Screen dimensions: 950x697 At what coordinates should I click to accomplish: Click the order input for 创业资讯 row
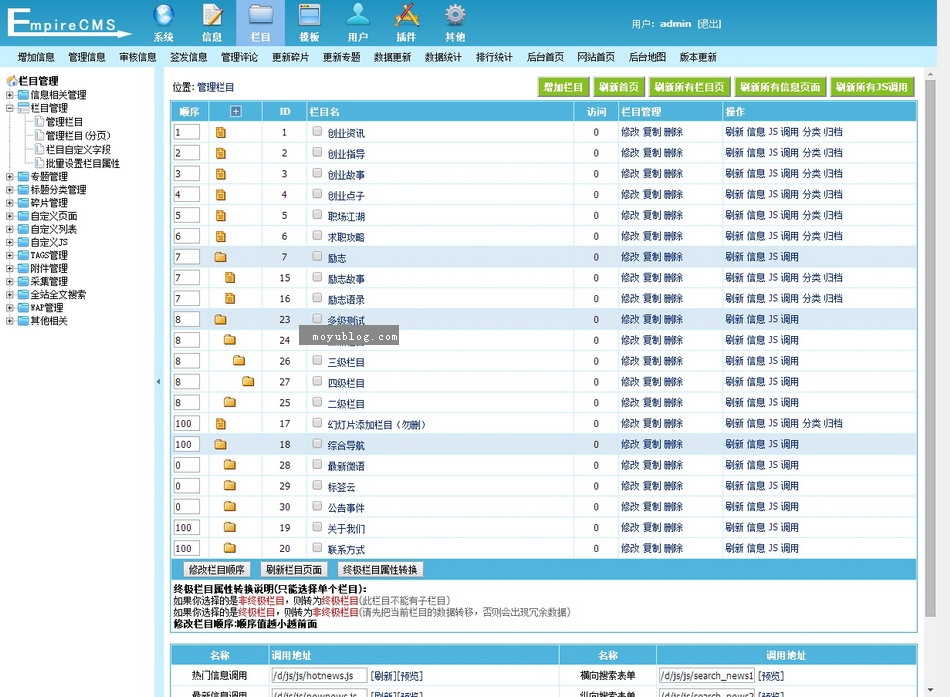[187, 132]
